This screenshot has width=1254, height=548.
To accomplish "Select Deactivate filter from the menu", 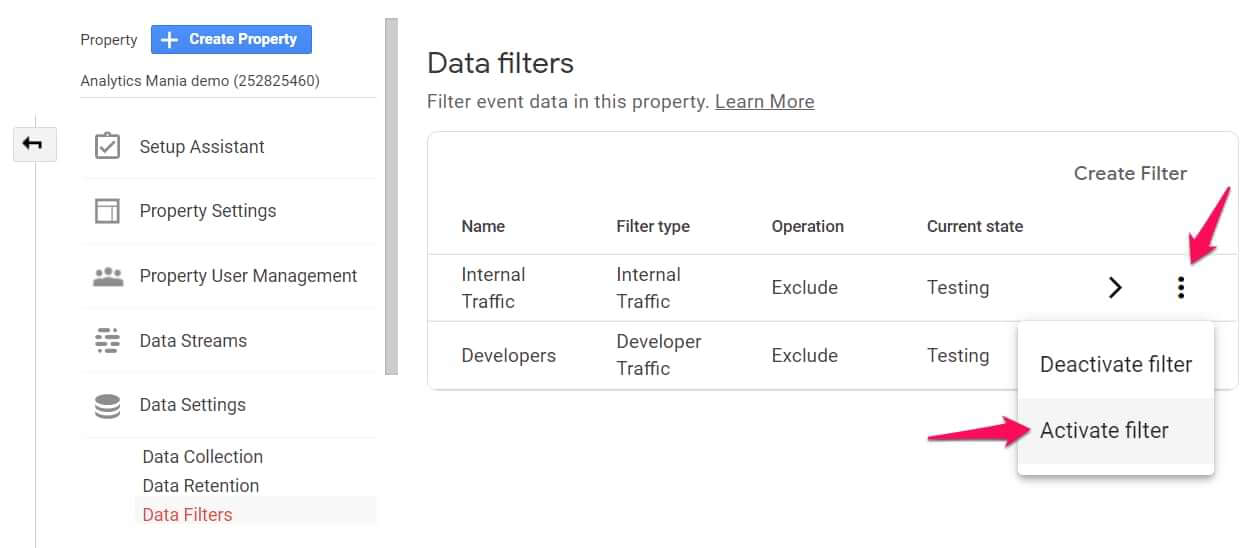I will [x=1115, y=364].
